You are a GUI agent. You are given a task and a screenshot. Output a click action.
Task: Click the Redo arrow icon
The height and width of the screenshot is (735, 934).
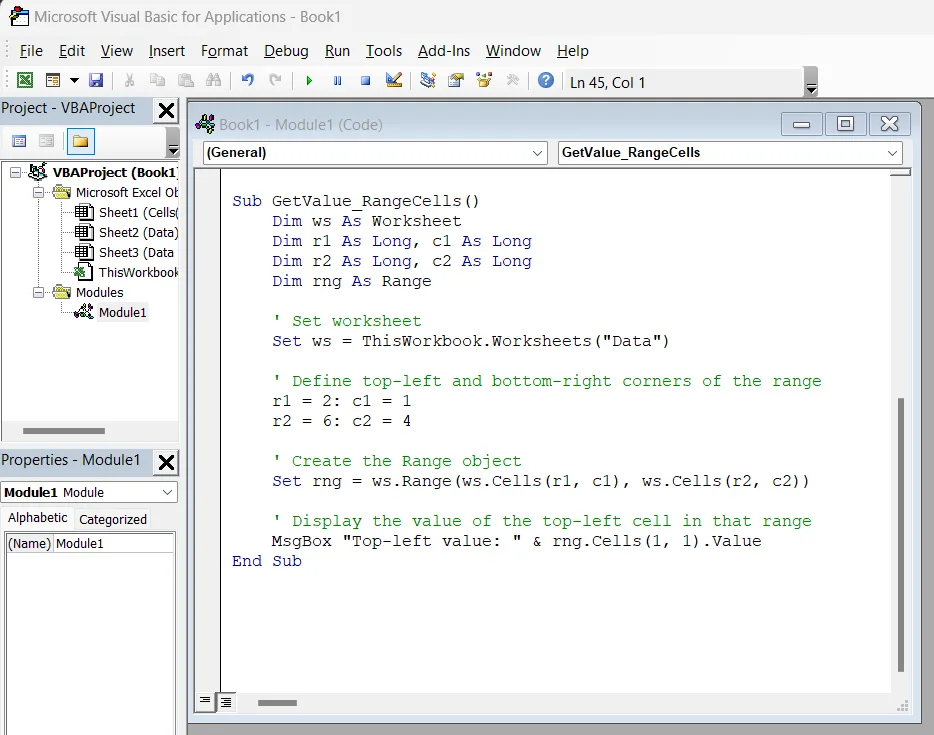275,80
